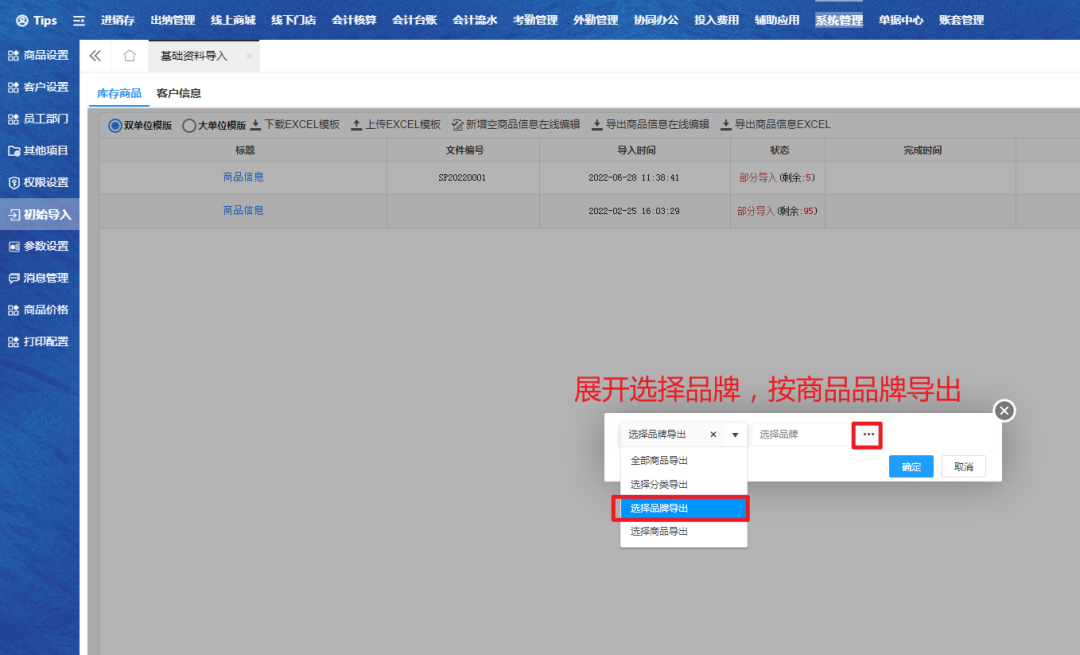Clear selected 选择品牌导出 with x
Screen dimensions: 1080x655
713,435
